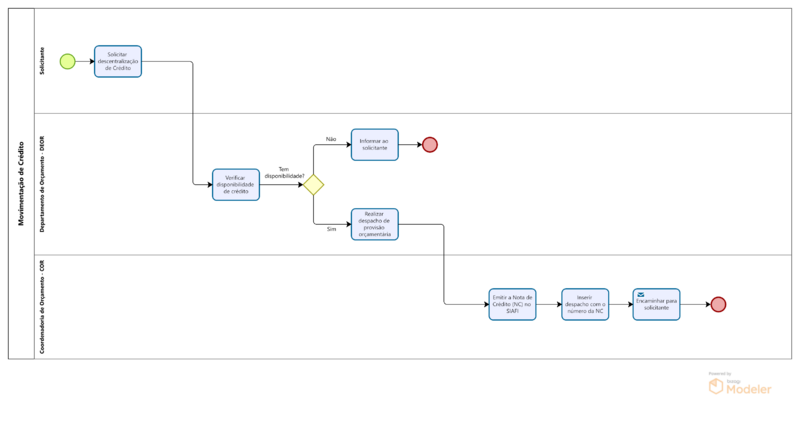
Task: Select 'Inserir despacho com o número da NC'
Action: point(585,304)
